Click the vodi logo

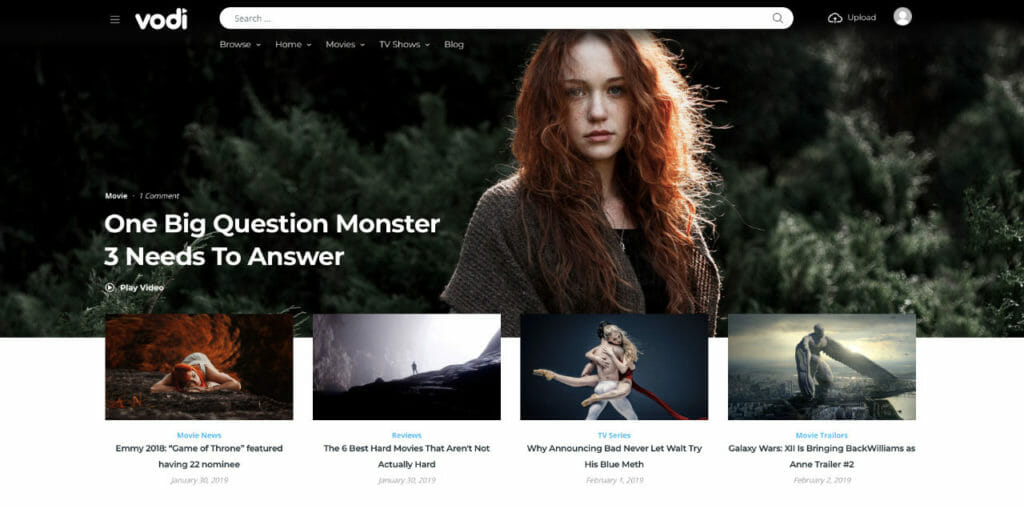(x=161, y=19)
